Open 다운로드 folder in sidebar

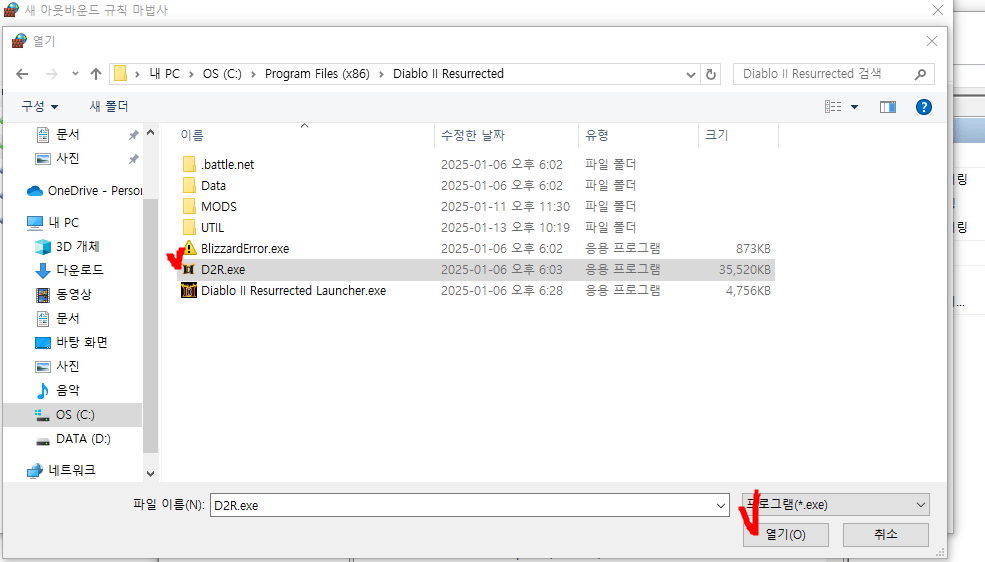click(x=69, y=270)
